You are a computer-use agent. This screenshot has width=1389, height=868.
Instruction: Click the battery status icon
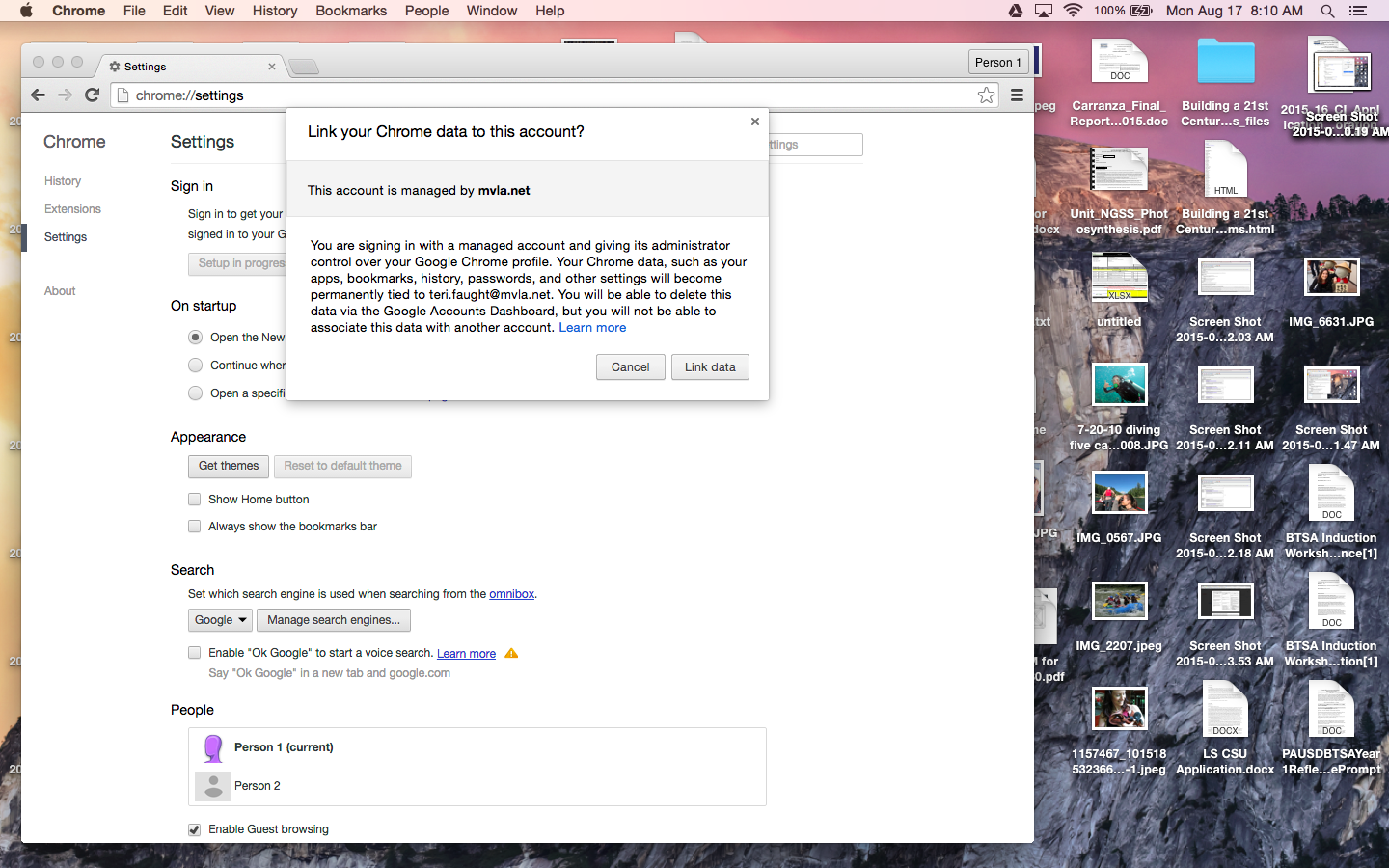coord(1140,11)
